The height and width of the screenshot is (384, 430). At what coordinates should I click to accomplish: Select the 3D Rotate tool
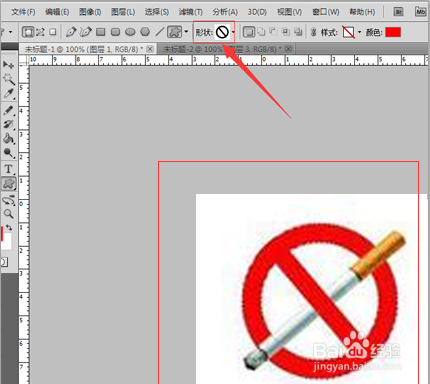click(x=8, y=200)
